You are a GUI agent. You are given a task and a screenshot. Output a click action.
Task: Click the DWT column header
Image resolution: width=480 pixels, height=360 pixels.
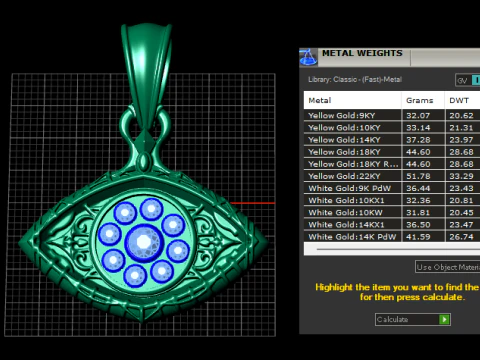coord(463,100)
